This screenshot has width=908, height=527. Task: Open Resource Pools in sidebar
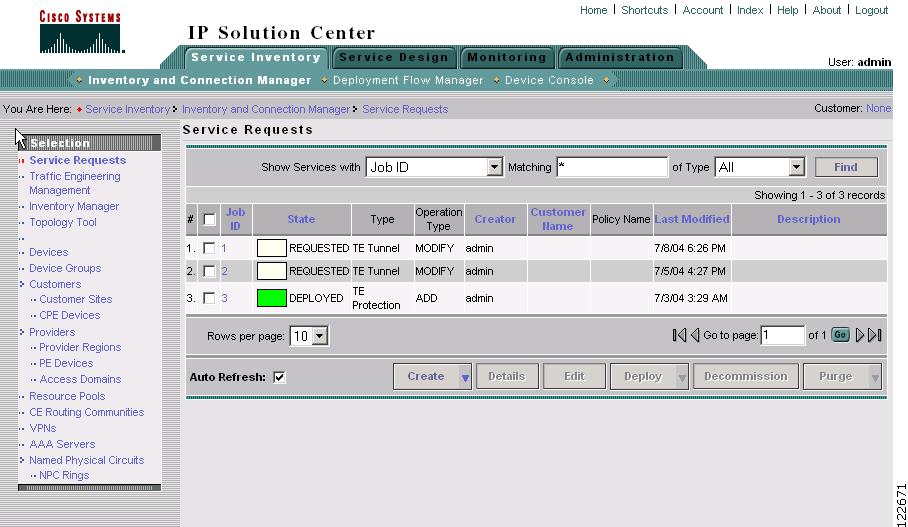click(x=67, y=396)
